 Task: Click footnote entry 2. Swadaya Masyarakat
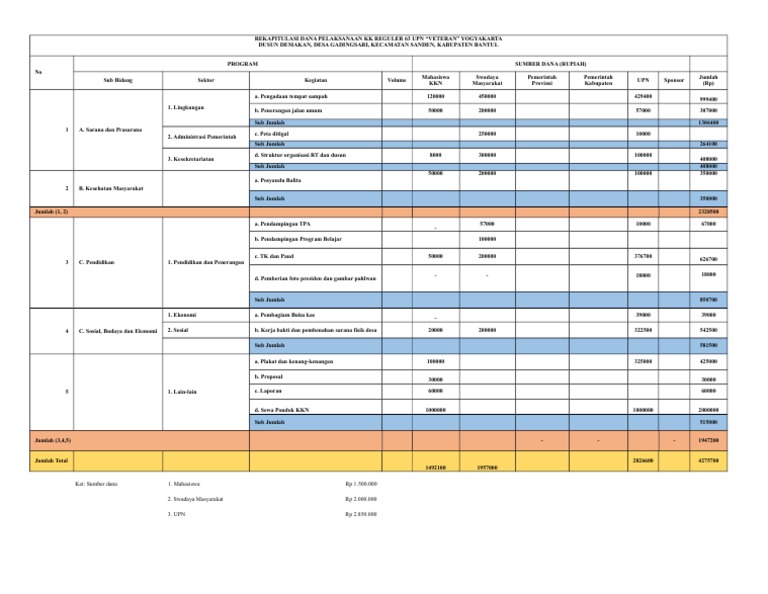tap(195, 499)
